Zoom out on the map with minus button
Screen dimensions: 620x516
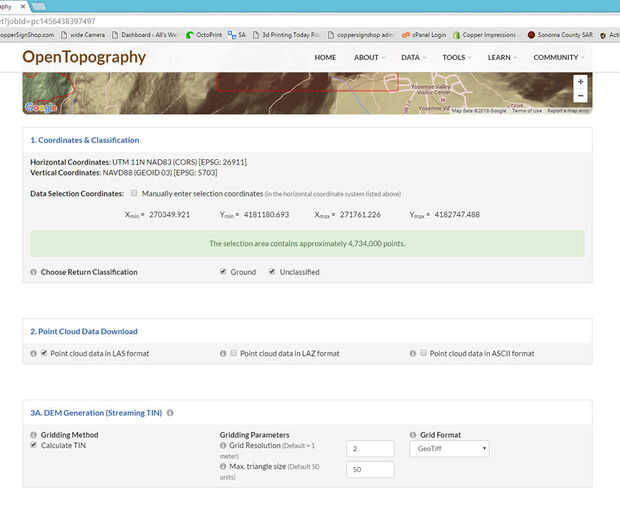580,95
